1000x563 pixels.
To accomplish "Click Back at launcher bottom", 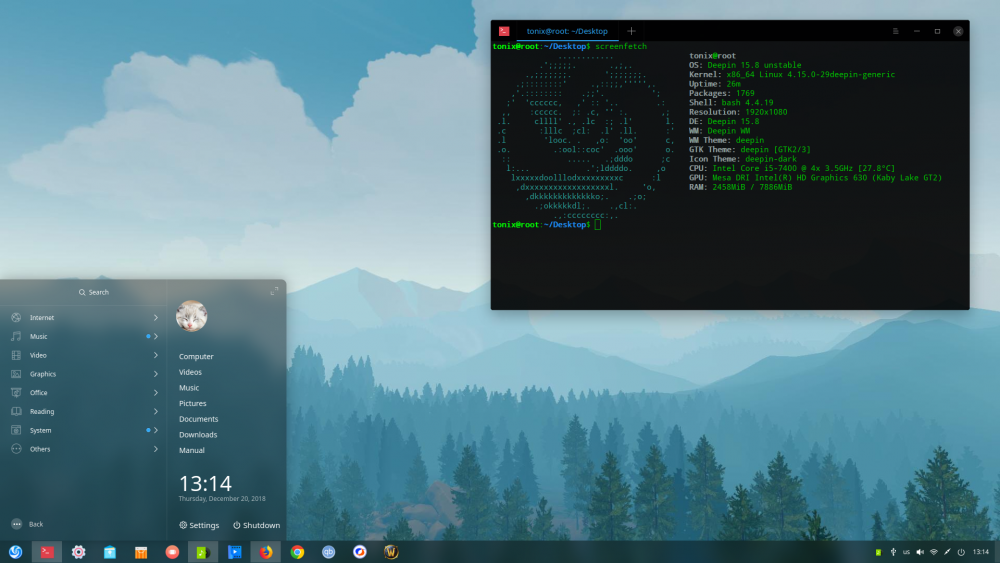I will click(27, 524).
